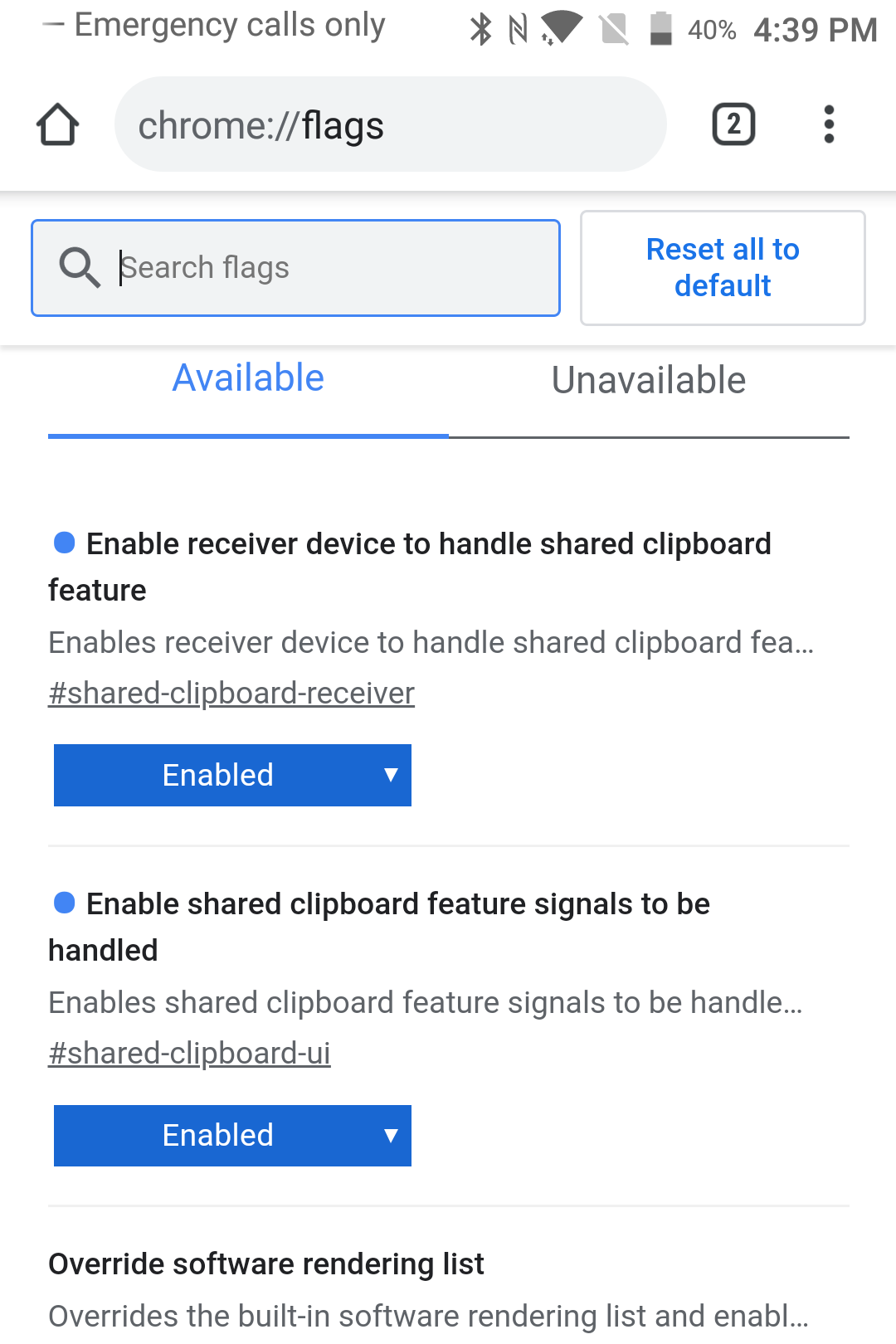Open the #shared-clipboard-ui link
The height and width of the screenshot is (1344, 896).
click(x=189, y=1054)
